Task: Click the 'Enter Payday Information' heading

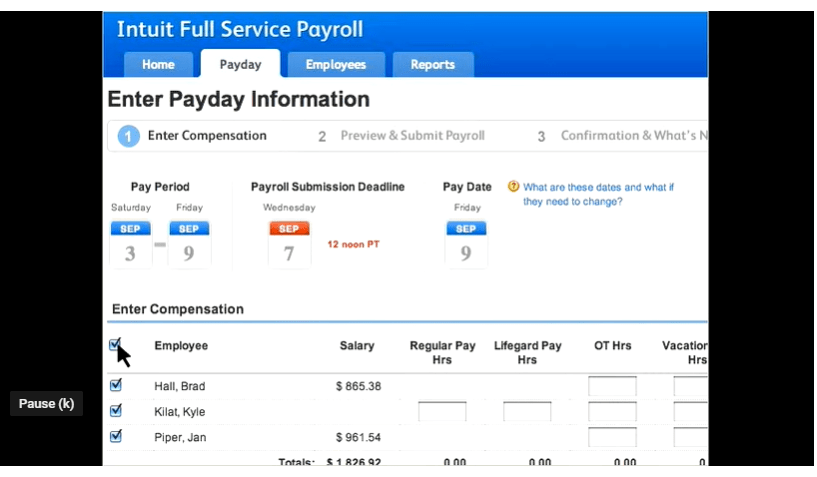Action: coord(239,99)
